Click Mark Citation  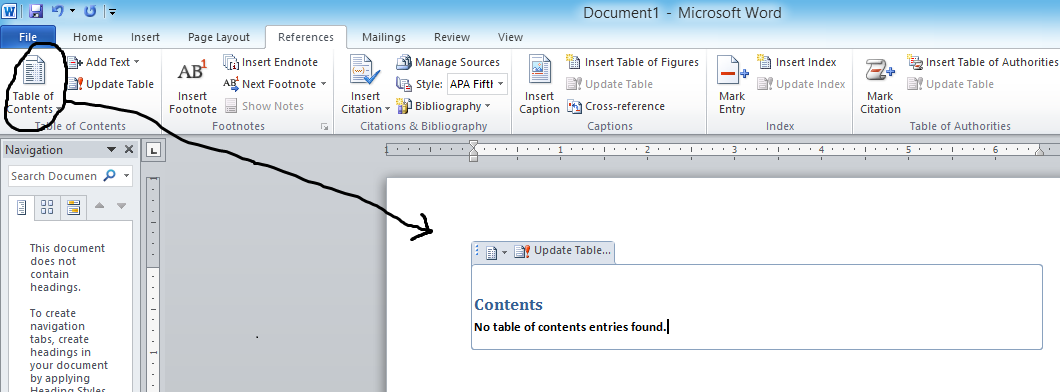880,84
